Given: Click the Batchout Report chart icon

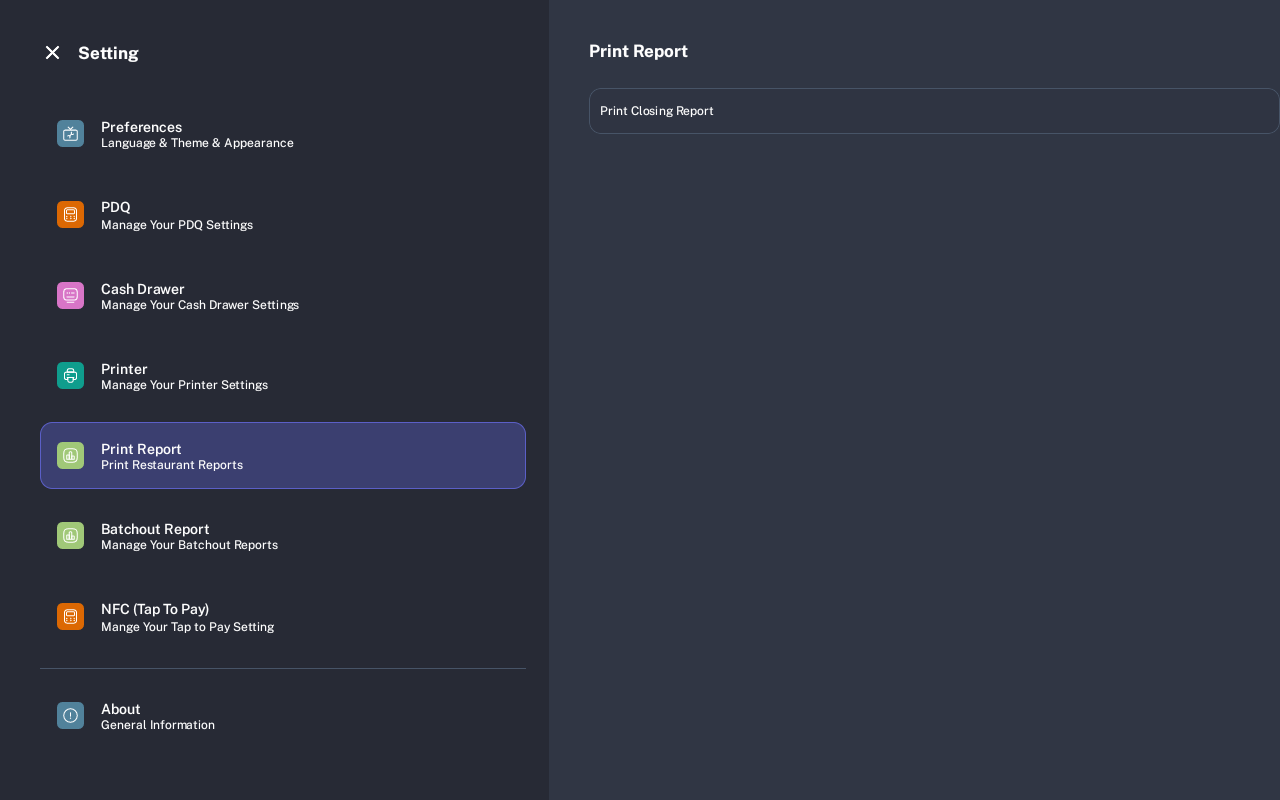Looking at the screenshot, I should 70,535.
